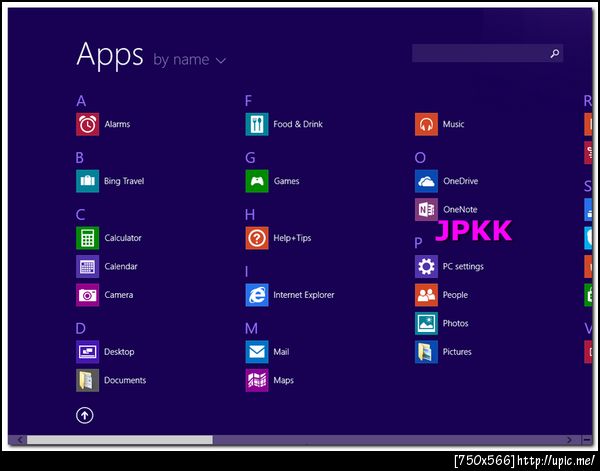Screen dimensions: 600x471
Task: Click the 'Food & Drink' label
Action: [x=298, y=124]
